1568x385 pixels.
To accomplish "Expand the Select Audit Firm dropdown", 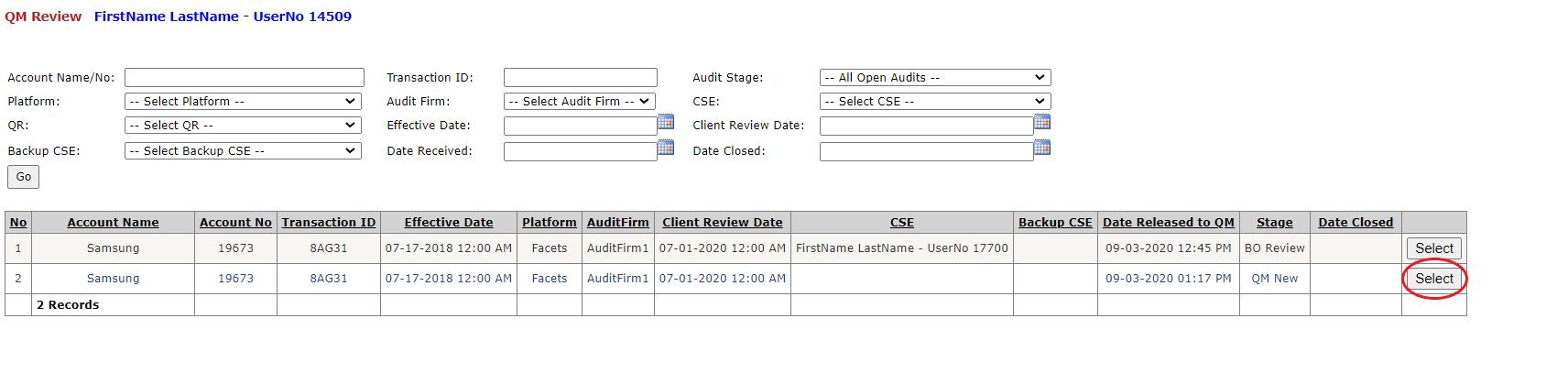I will (x=579, y=102).
